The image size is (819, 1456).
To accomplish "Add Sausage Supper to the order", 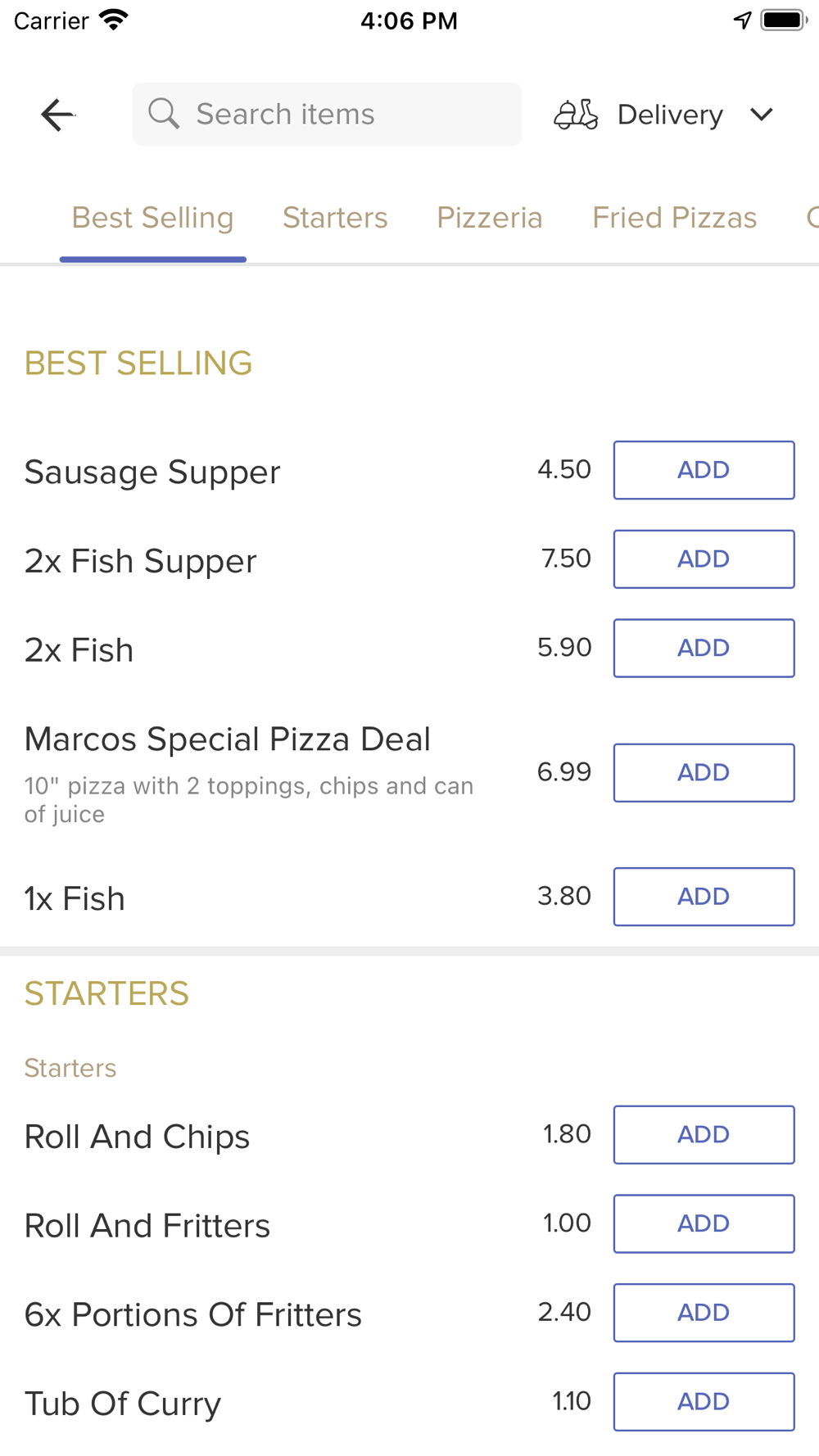I will [704, 470].
